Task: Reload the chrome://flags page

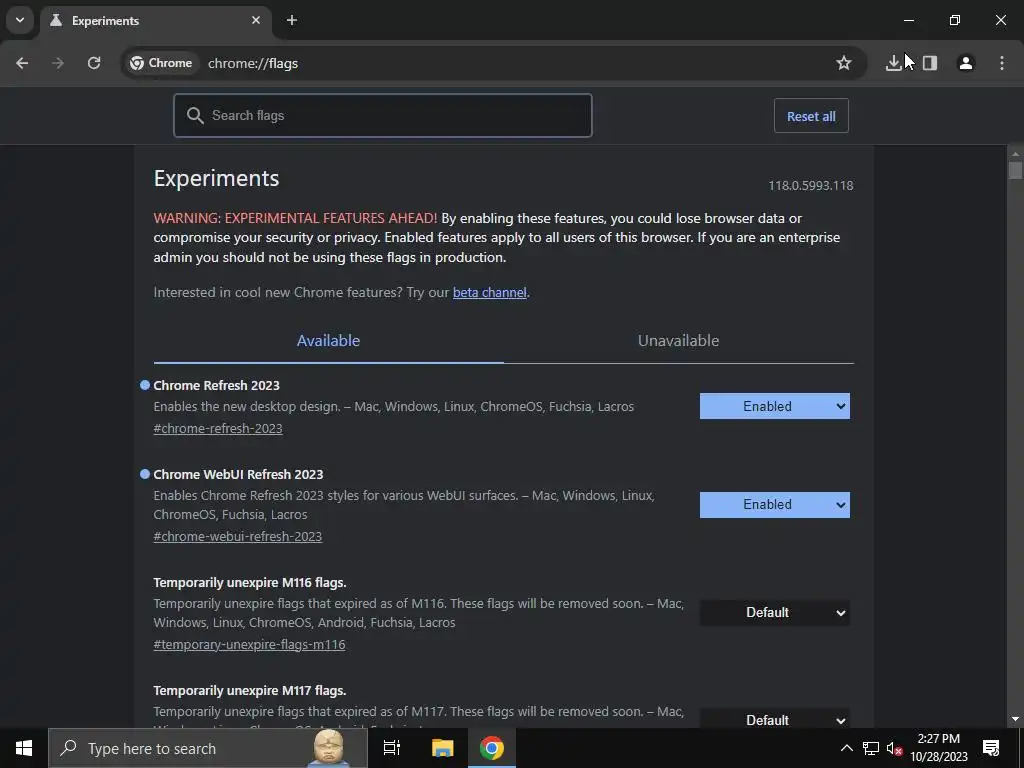Action: coord(94,63)
